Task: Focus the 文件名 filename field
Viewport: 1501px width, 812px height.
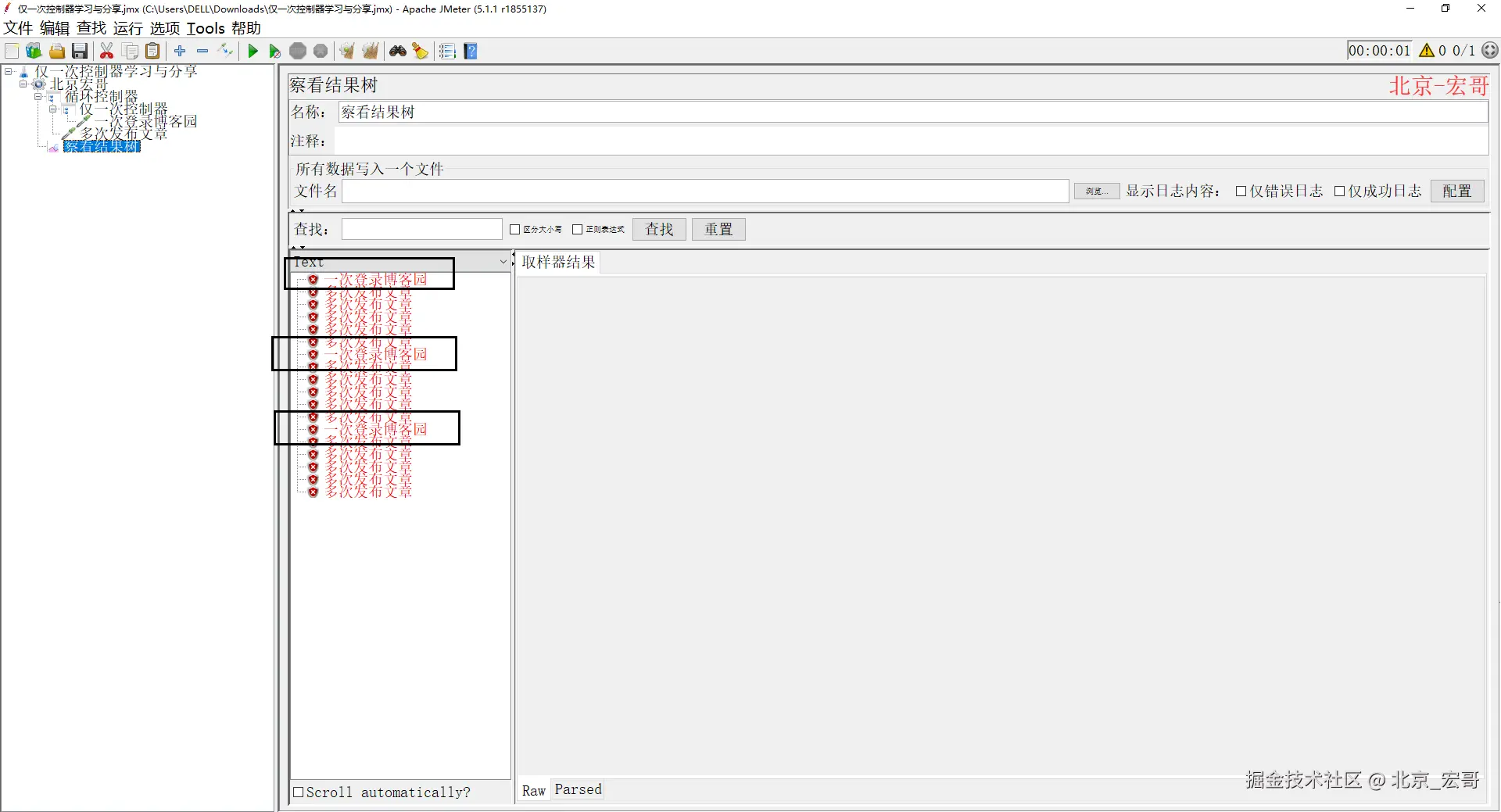Action: [x=705, y=191]
